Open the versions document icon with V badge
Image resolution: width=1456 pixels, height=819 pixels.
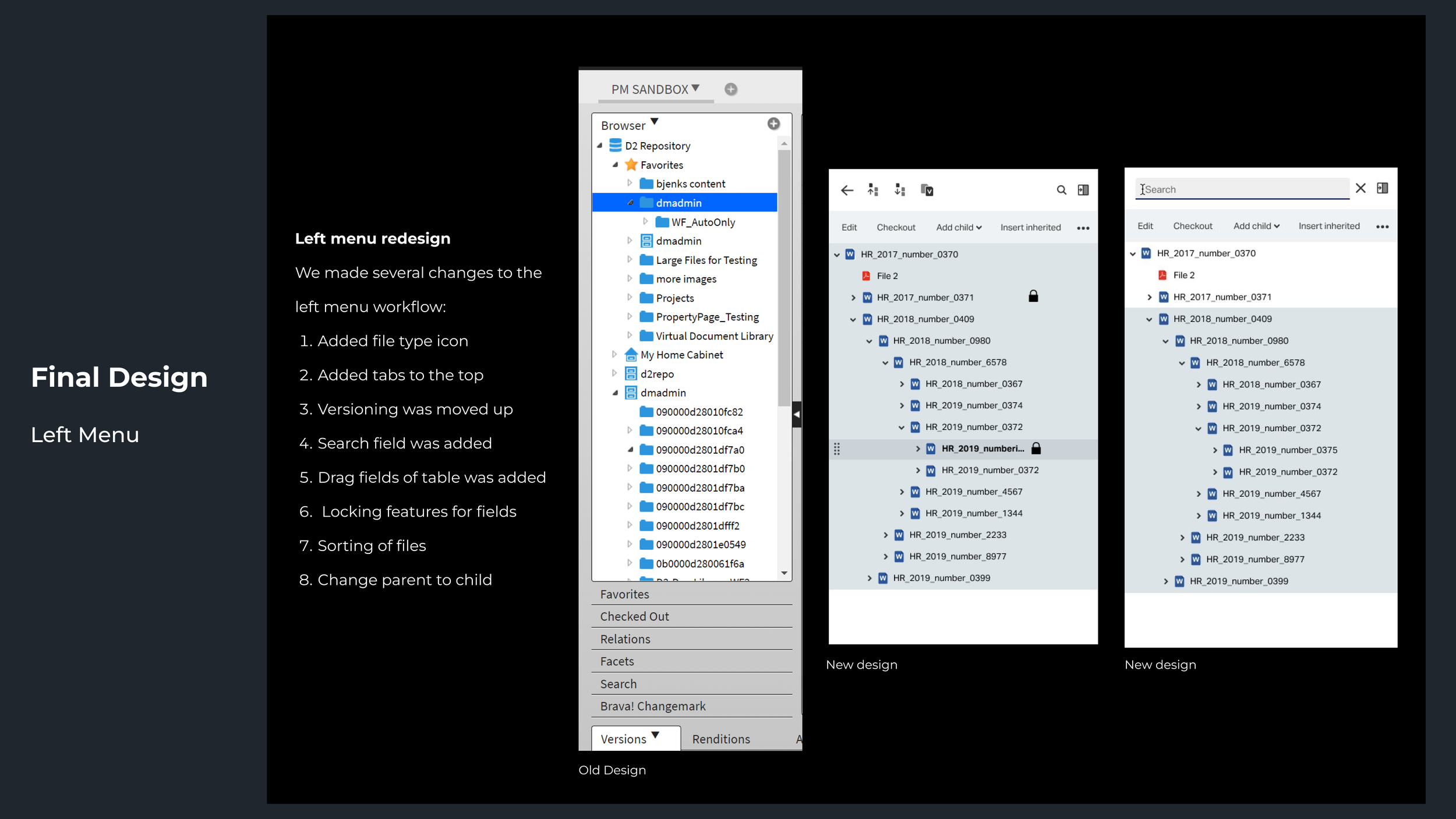click(927, 190)
